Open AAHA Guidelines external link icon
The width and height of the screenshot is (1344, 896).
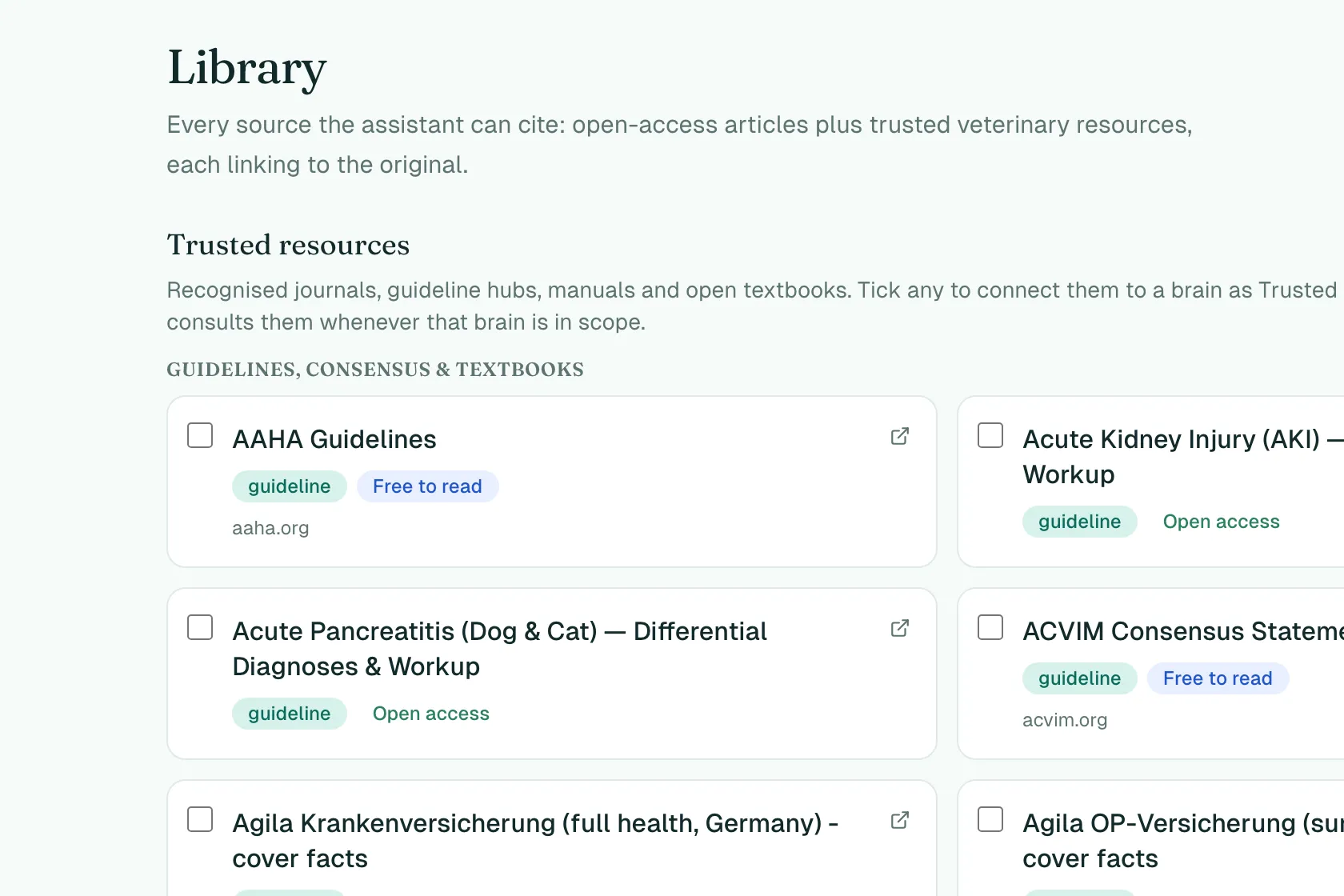point(900,436)
